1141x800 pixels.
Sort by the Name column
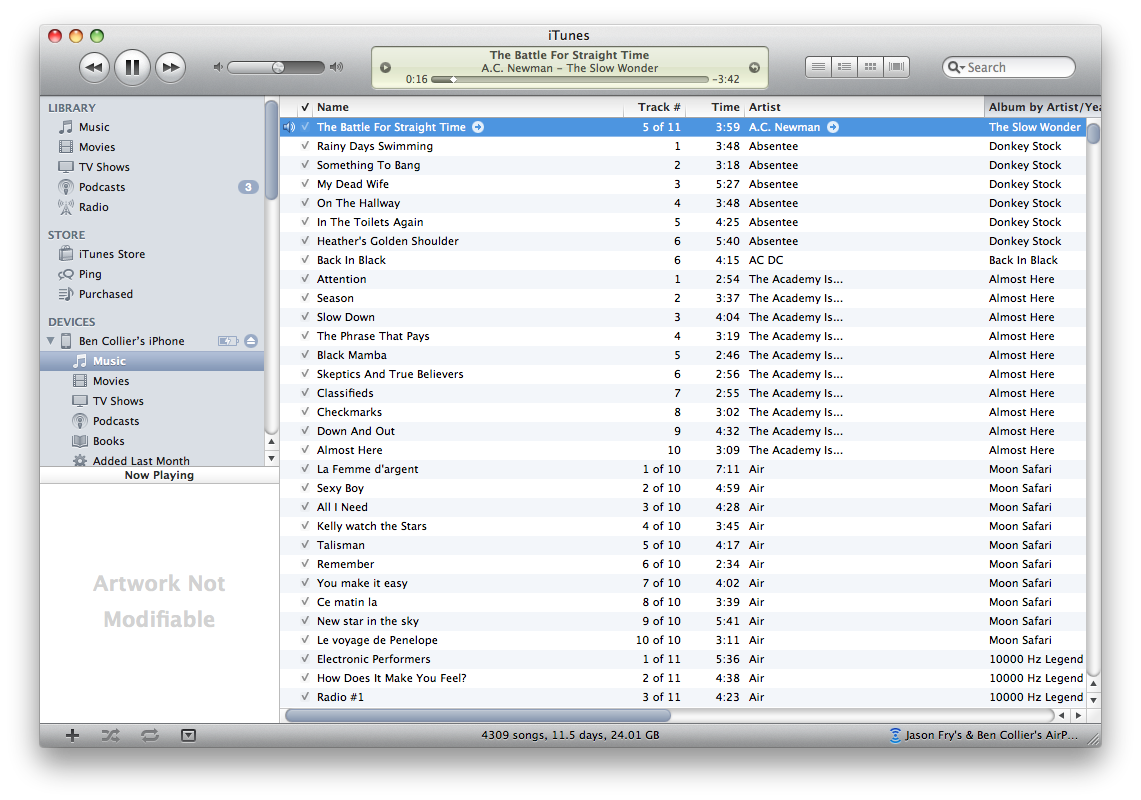point(469,107)
